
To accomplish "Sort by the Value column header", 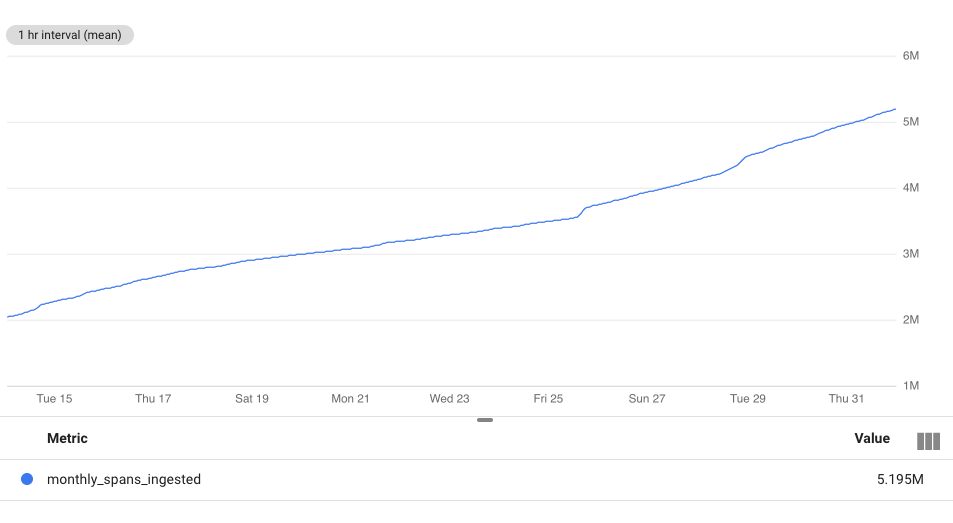I will click(x=872, y=439).
